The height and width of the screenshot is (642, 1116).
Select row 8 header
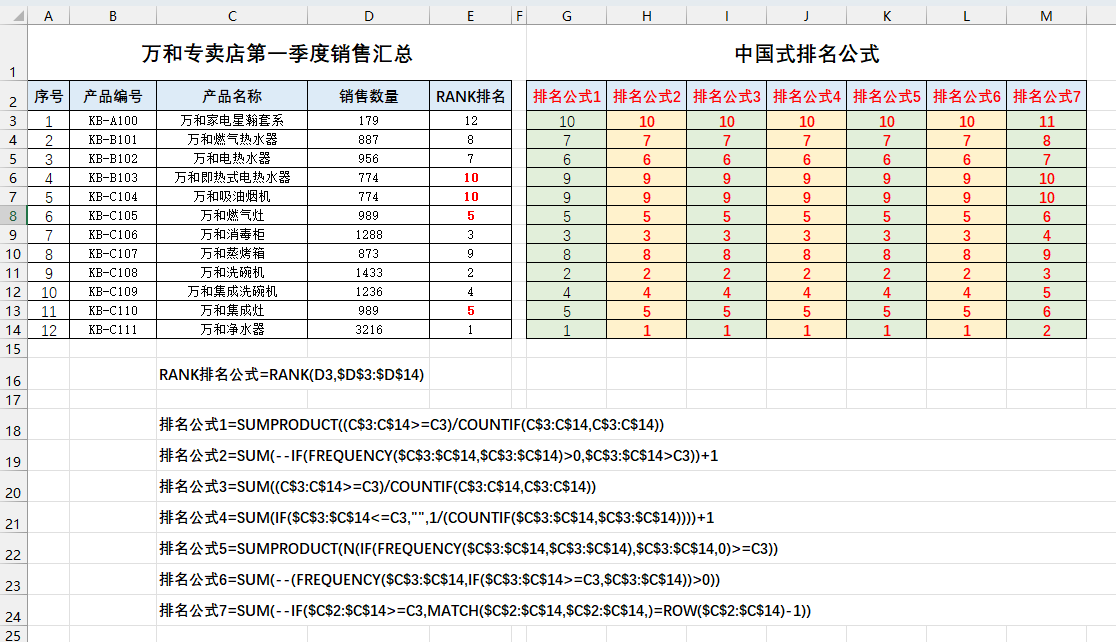13,216
